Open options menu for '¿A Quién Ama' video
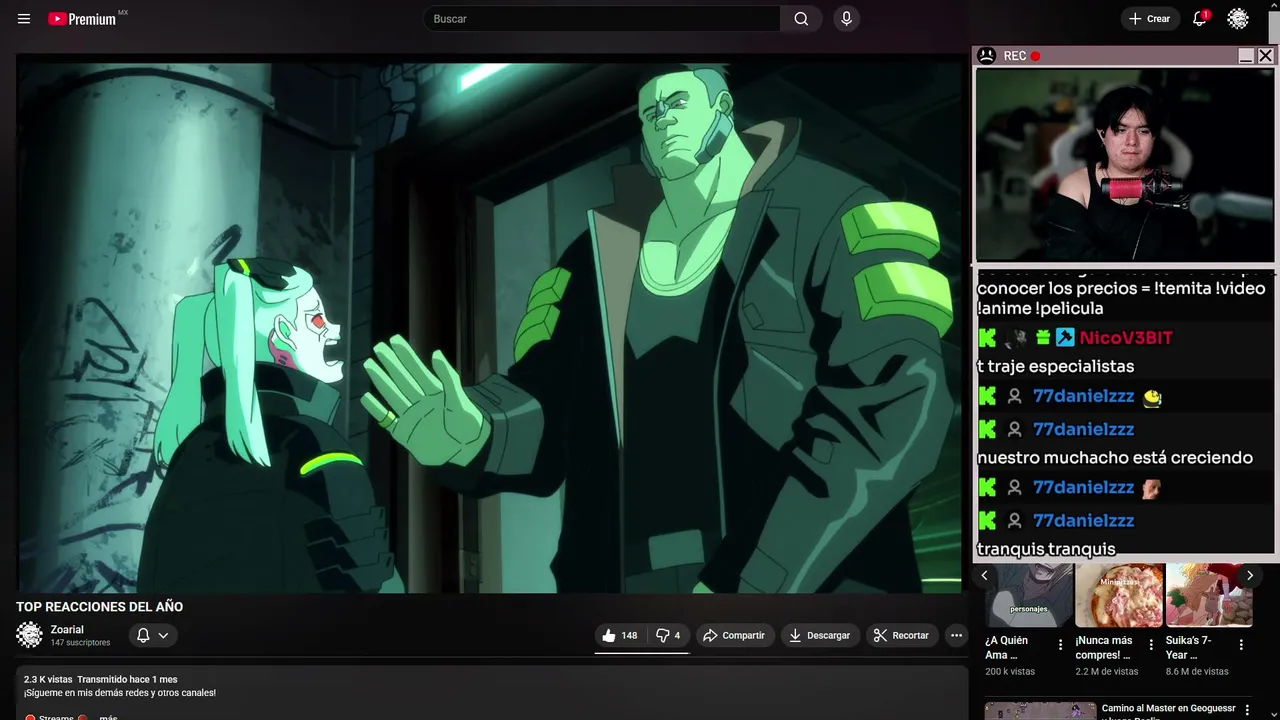 point(1061,645)
